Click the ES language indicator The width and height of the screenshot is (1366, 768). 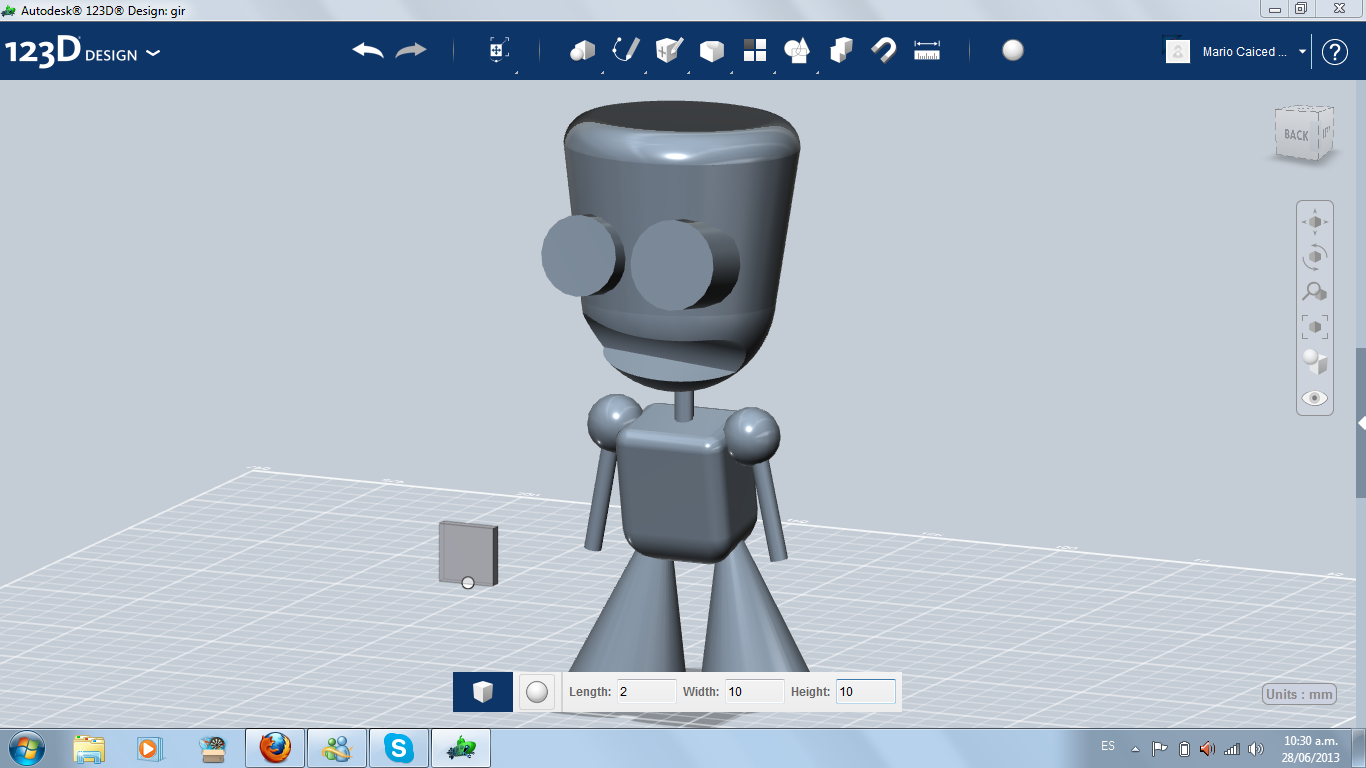pyautogui.click(x=1108, y=747)
